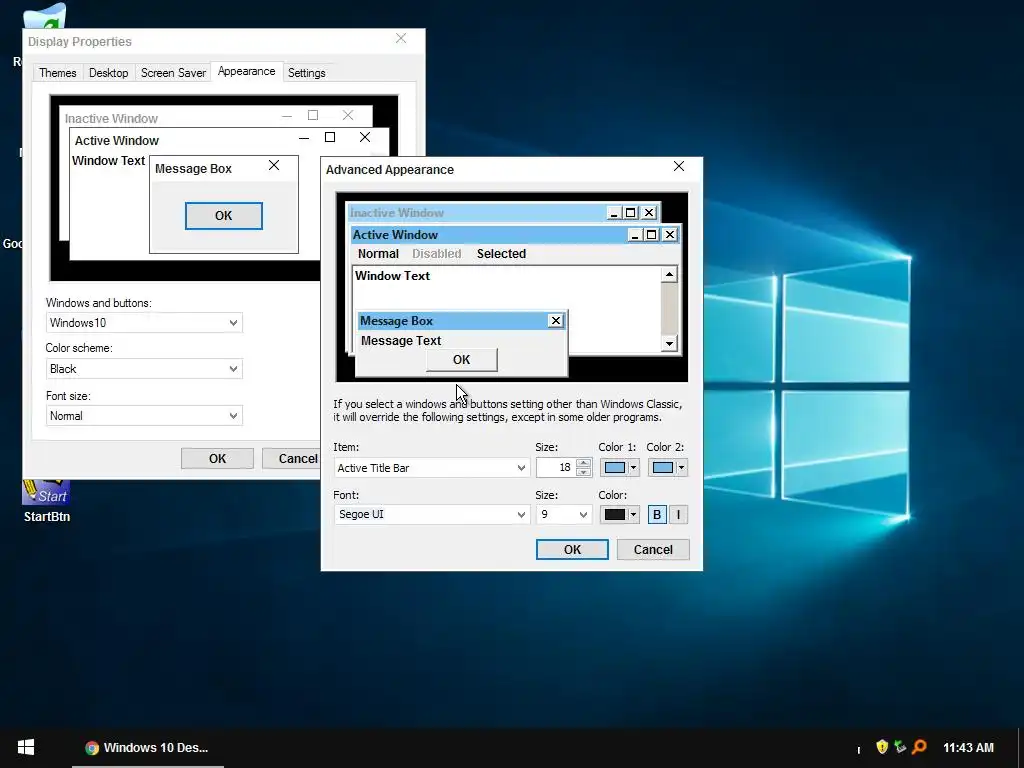Image resolution: width=1024 pixels, height=768 pixels.
Task: Select the Appearance tab
Action: pos(246,71)
